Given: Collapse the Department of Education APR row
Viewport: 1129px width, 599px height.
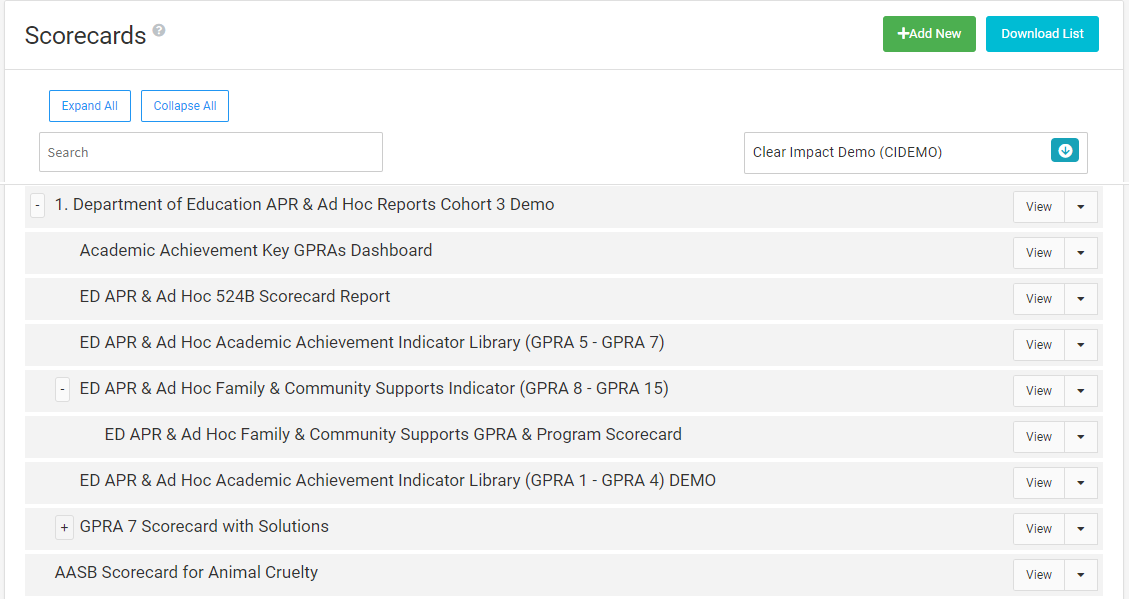Looking at the screenshot, I should 37,206.
